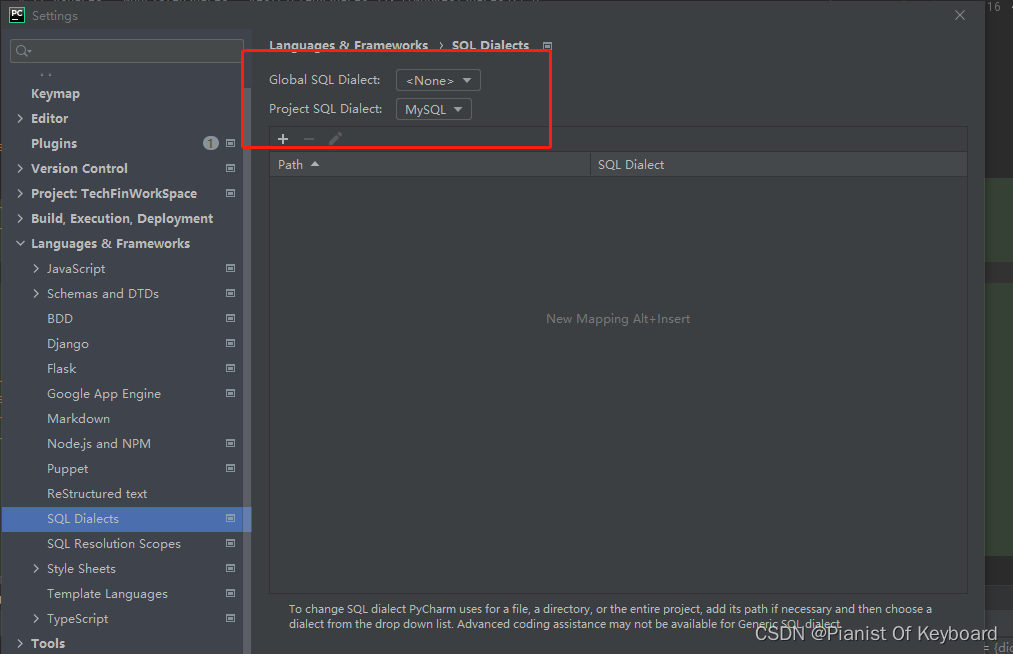Viewport: 1013px width, 654px height.
Task: Open the Global SQL Dialect dropdown
Action: click(438, 80)
